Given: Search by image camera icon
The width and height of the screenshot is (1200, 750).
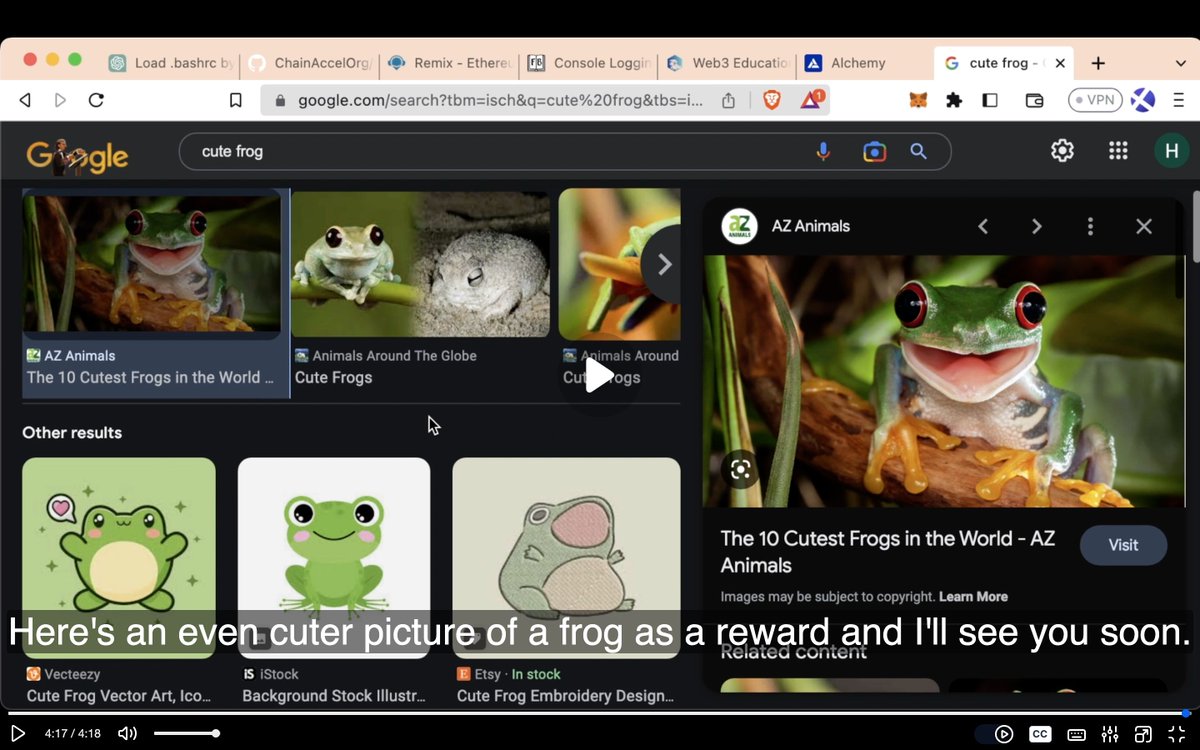Looking at the screenshot, I should 874,151.
